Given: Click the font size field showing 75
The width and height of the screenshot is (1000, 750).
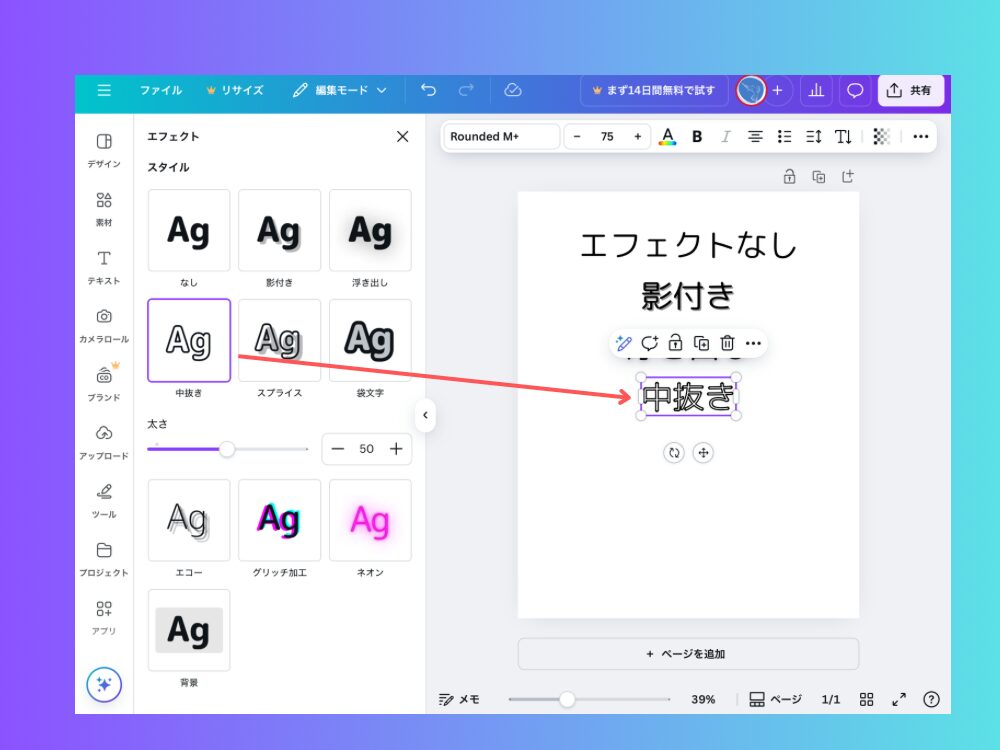Looking at the screenshot, I should (x=607, y=136).
